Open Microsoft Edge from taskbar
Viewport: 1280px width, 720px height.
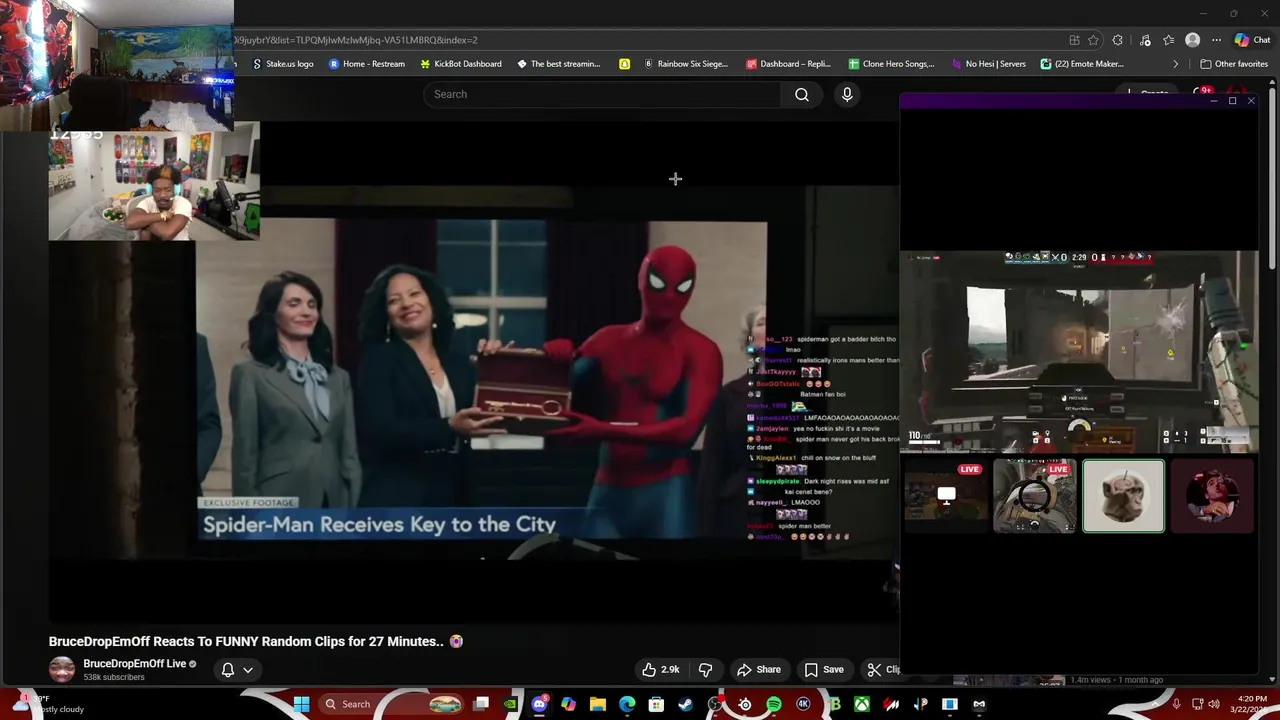627,704
